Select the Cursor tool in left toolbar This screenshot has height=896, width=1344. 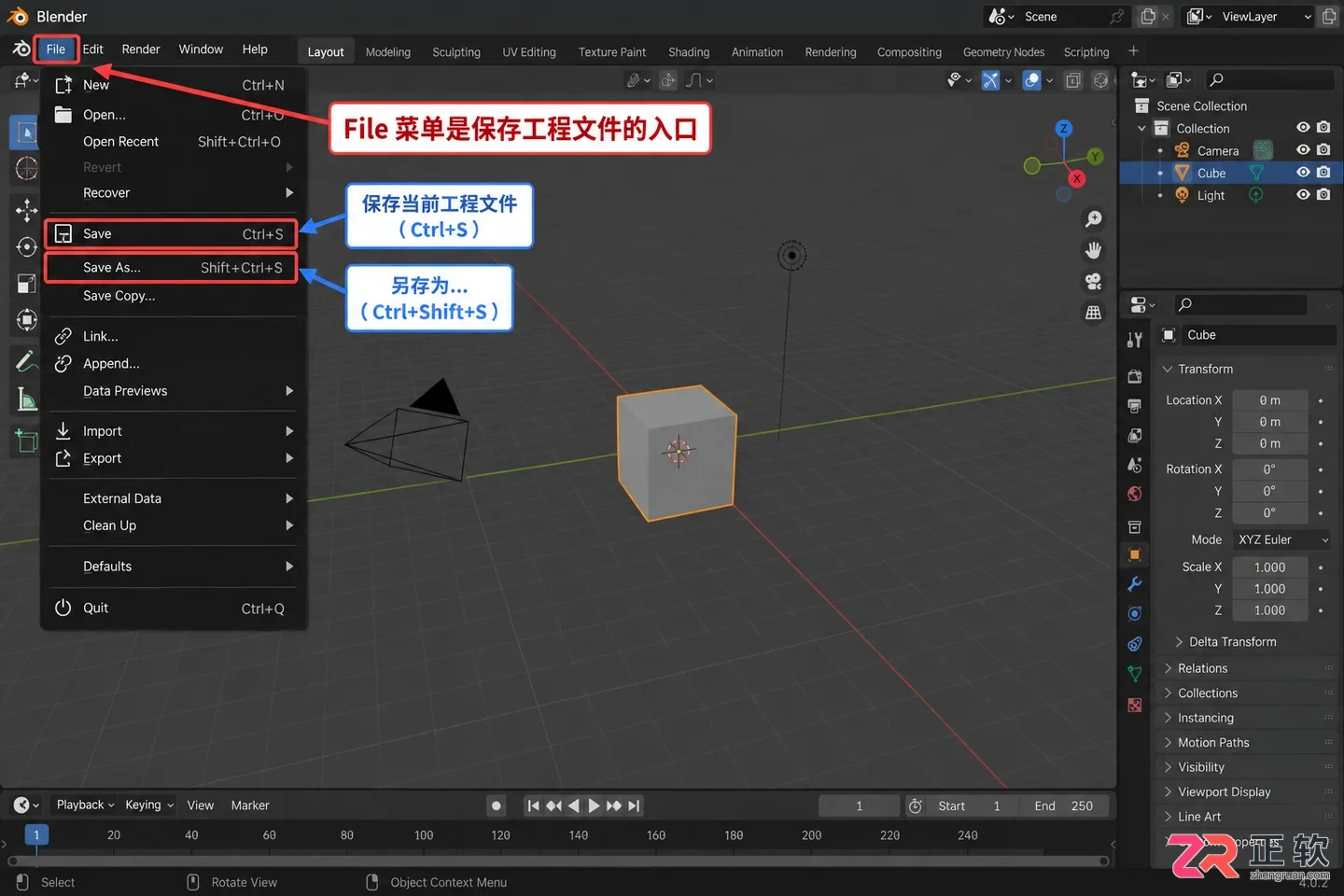tap(26, 169)
